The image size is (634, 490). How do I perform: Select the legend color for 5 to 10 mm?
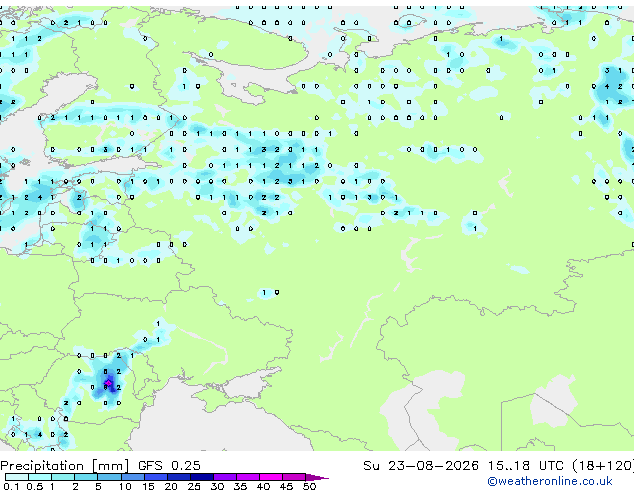tap(109, 477)
